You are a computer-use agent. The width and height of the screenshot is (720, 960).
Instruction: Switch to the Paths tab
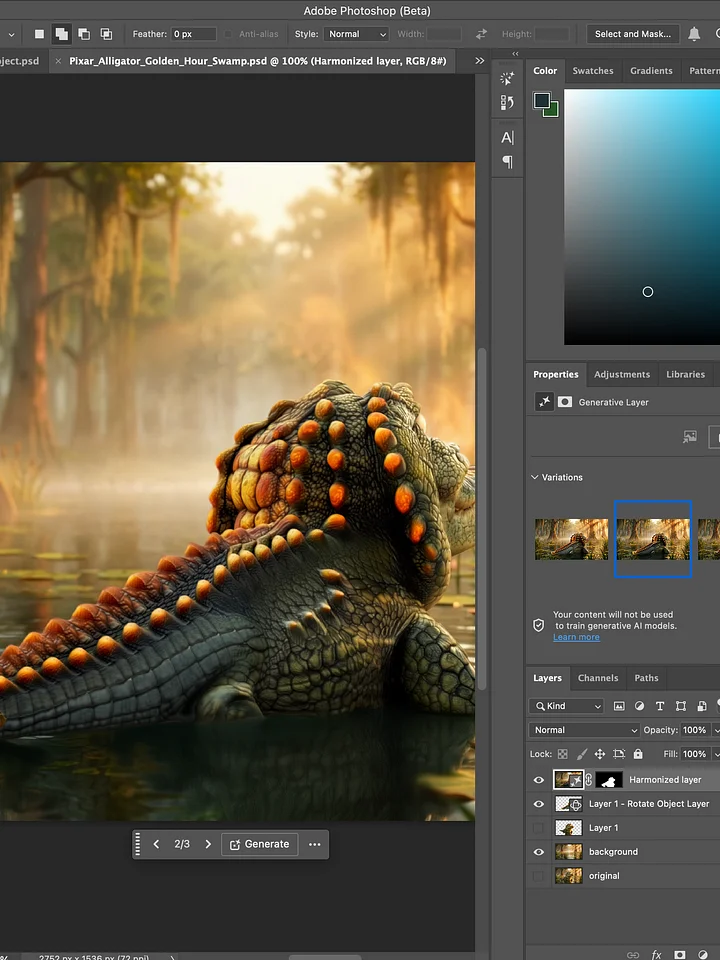coord(646,678)
